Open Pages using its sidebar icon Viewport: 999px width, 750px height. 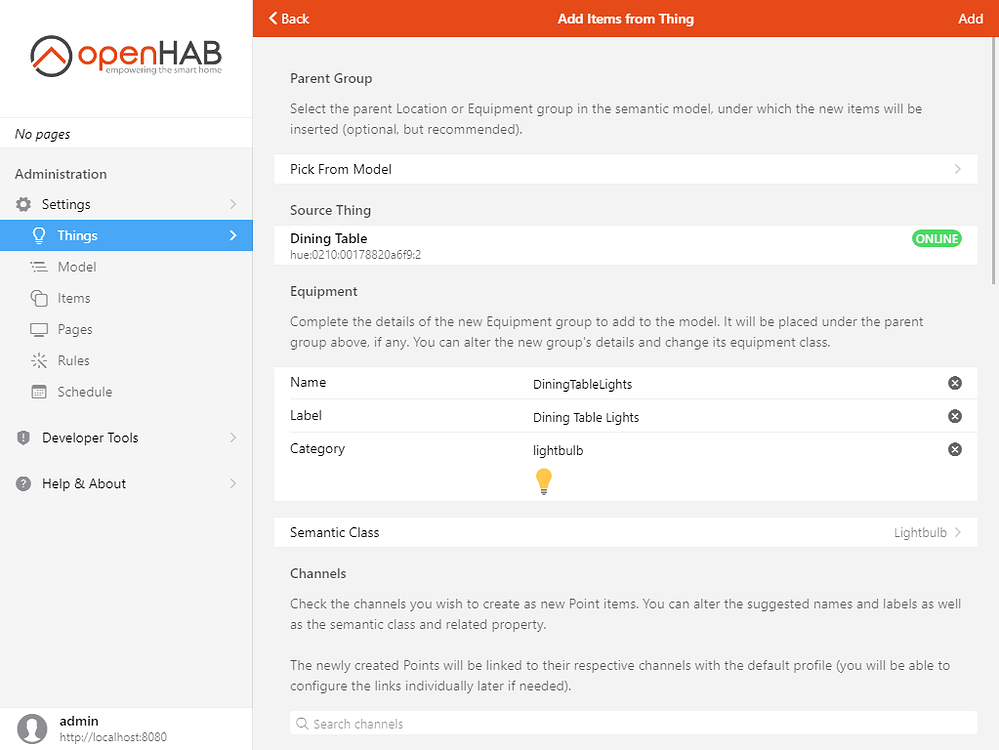[40, 329]
